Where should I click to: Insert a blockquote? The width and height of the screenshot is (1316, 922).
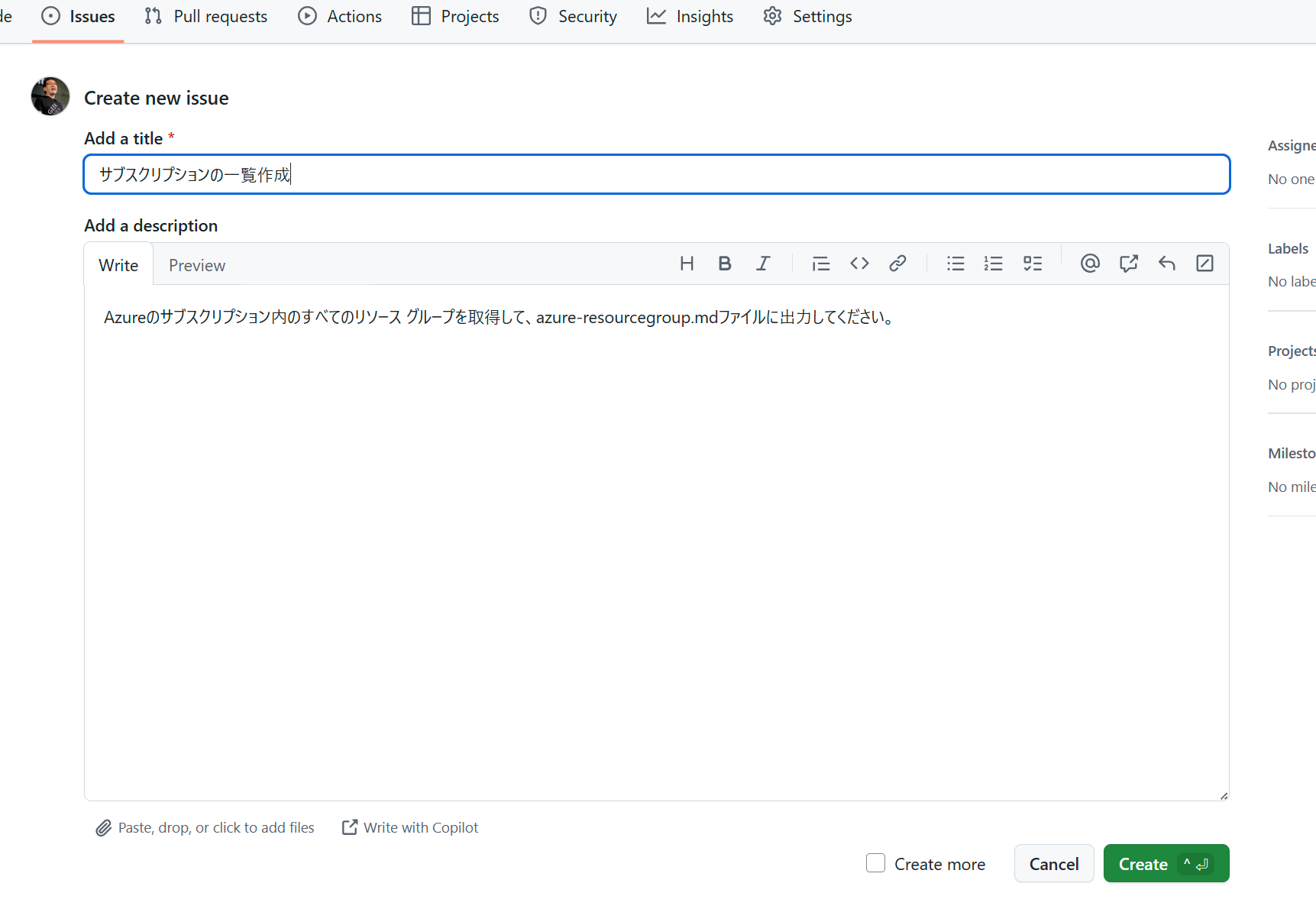coord(820,264)
